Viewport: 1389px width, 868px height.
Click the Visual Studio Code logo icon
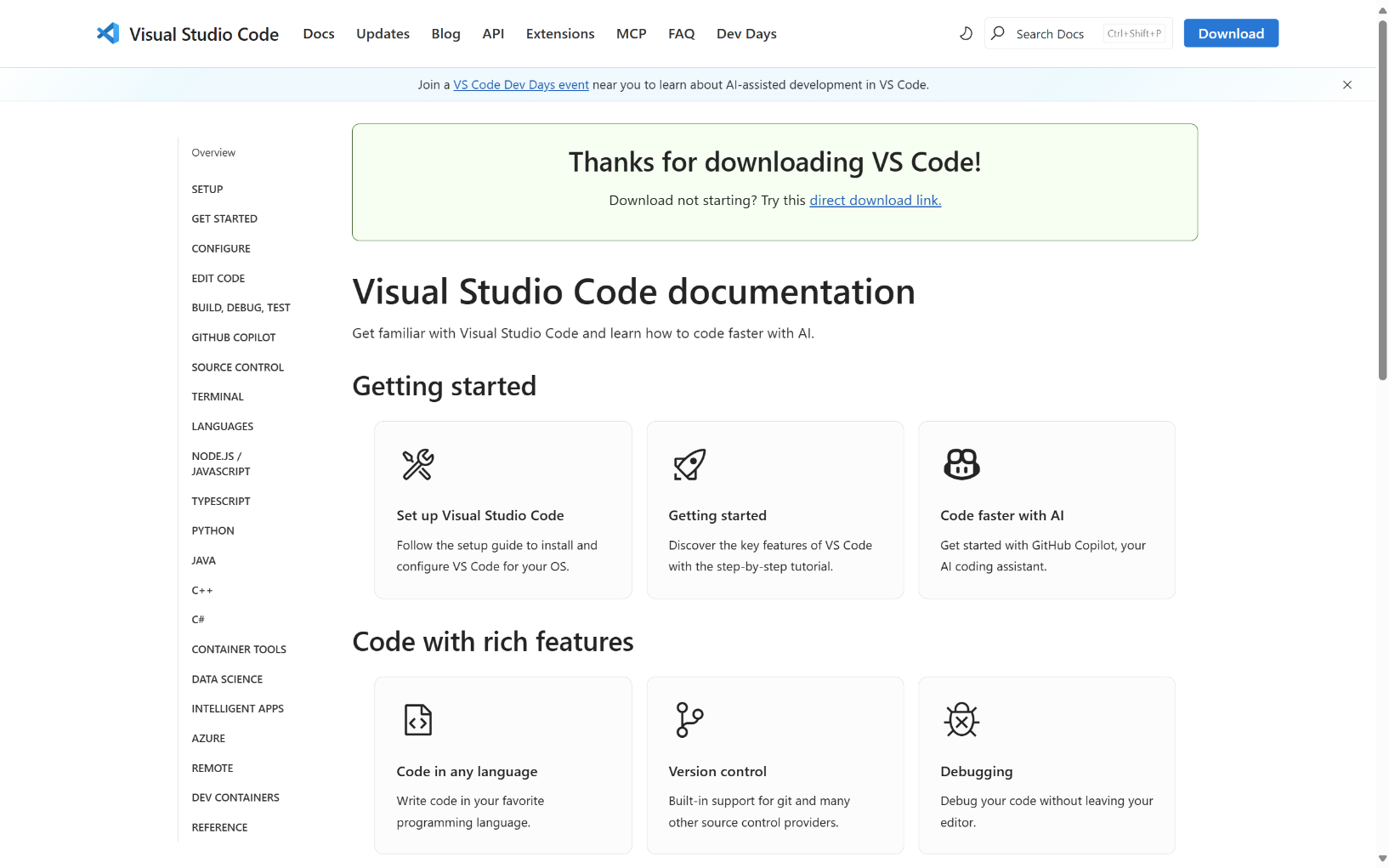[108, 33]
